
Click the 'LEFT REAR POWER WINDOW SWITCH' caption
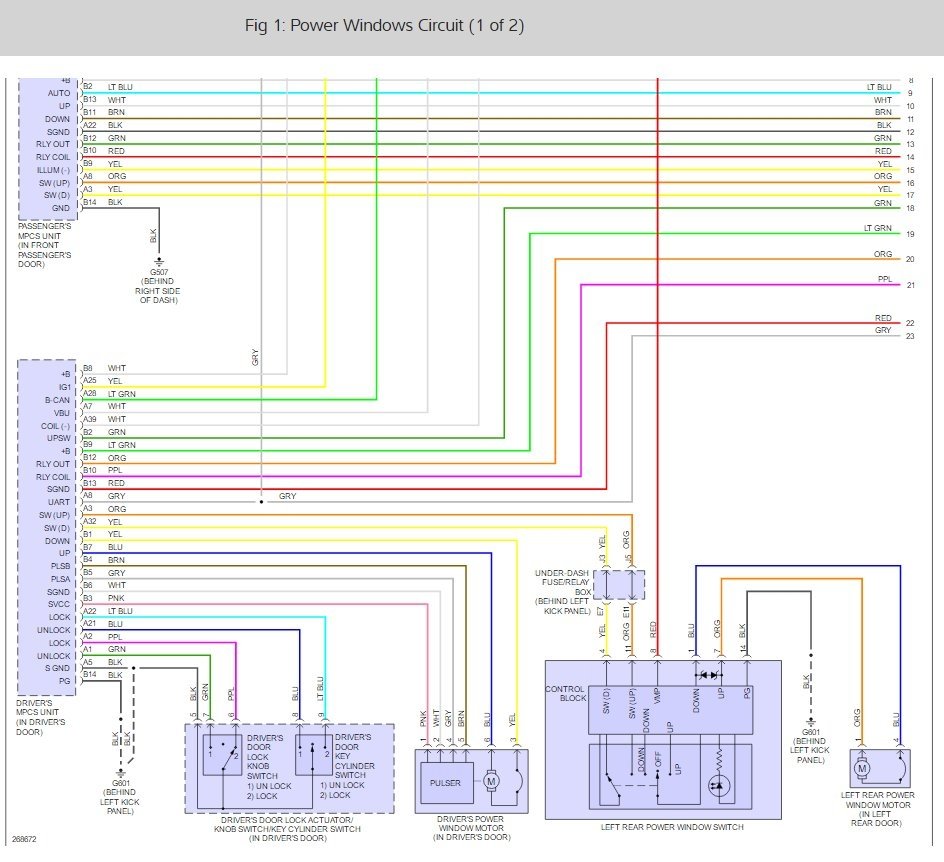point(672,827)
